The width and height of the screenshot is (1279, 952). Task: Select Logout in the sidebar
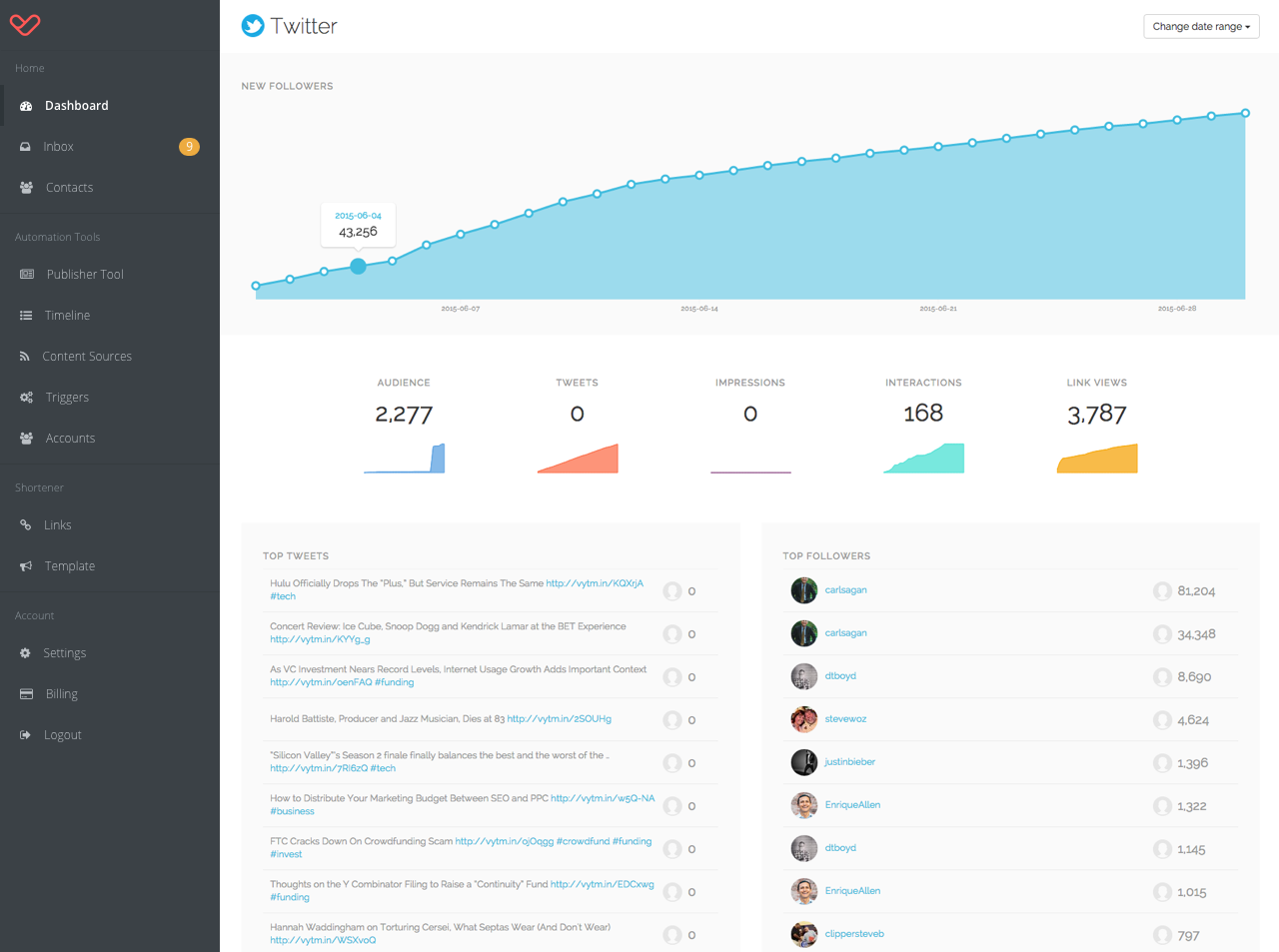(110, 735)
